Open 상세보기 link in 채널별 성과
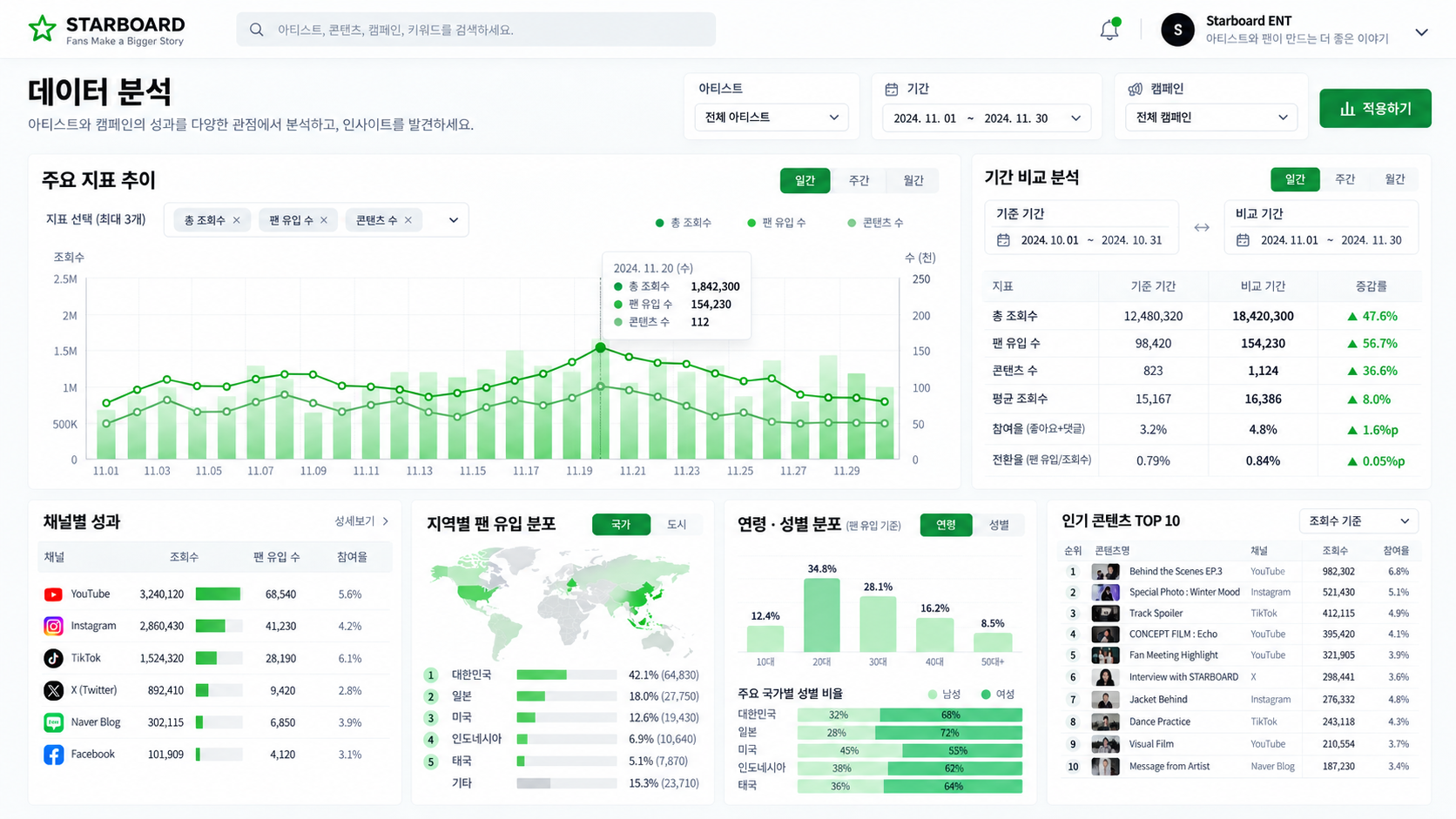Screen dimensions: 1456x819 click(x=361, y=521)
